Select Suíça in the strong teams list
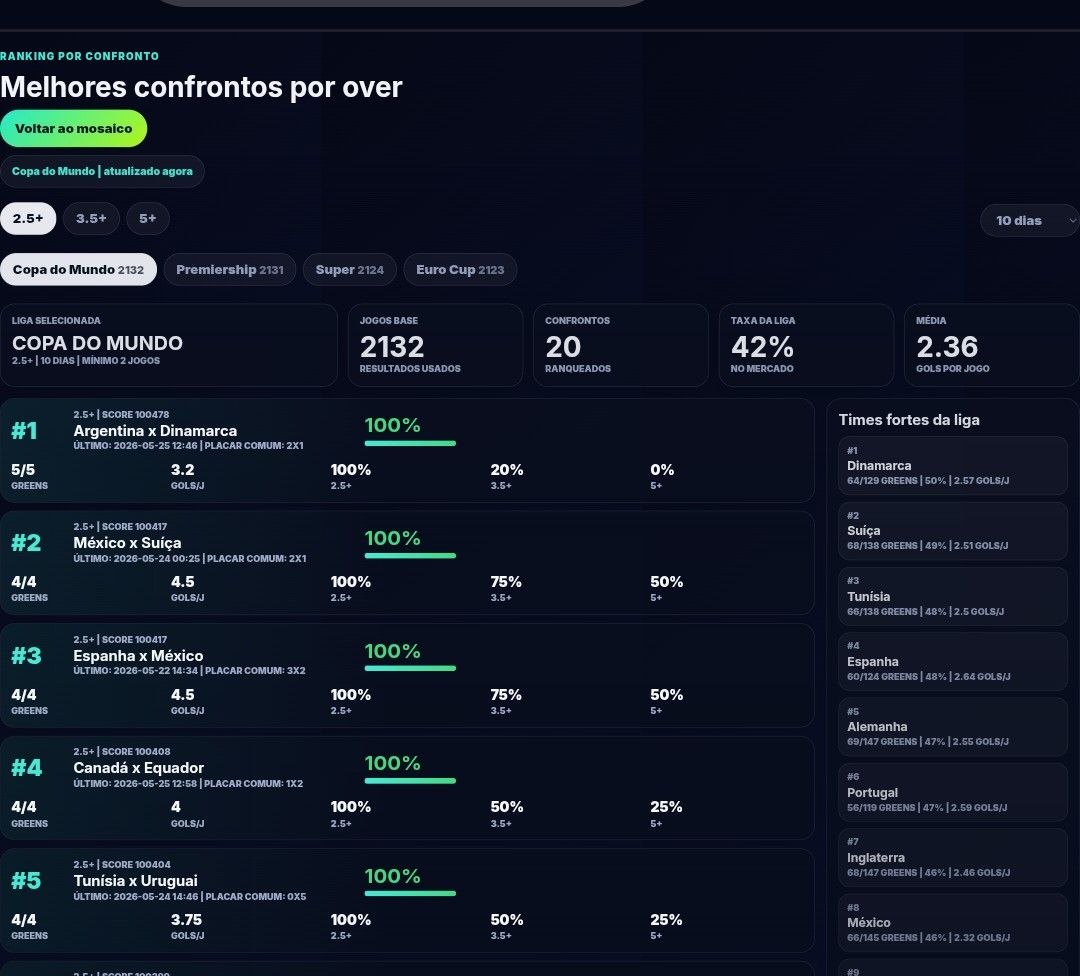The height and width of the screenshot is (976, 1080). [953, 531]
